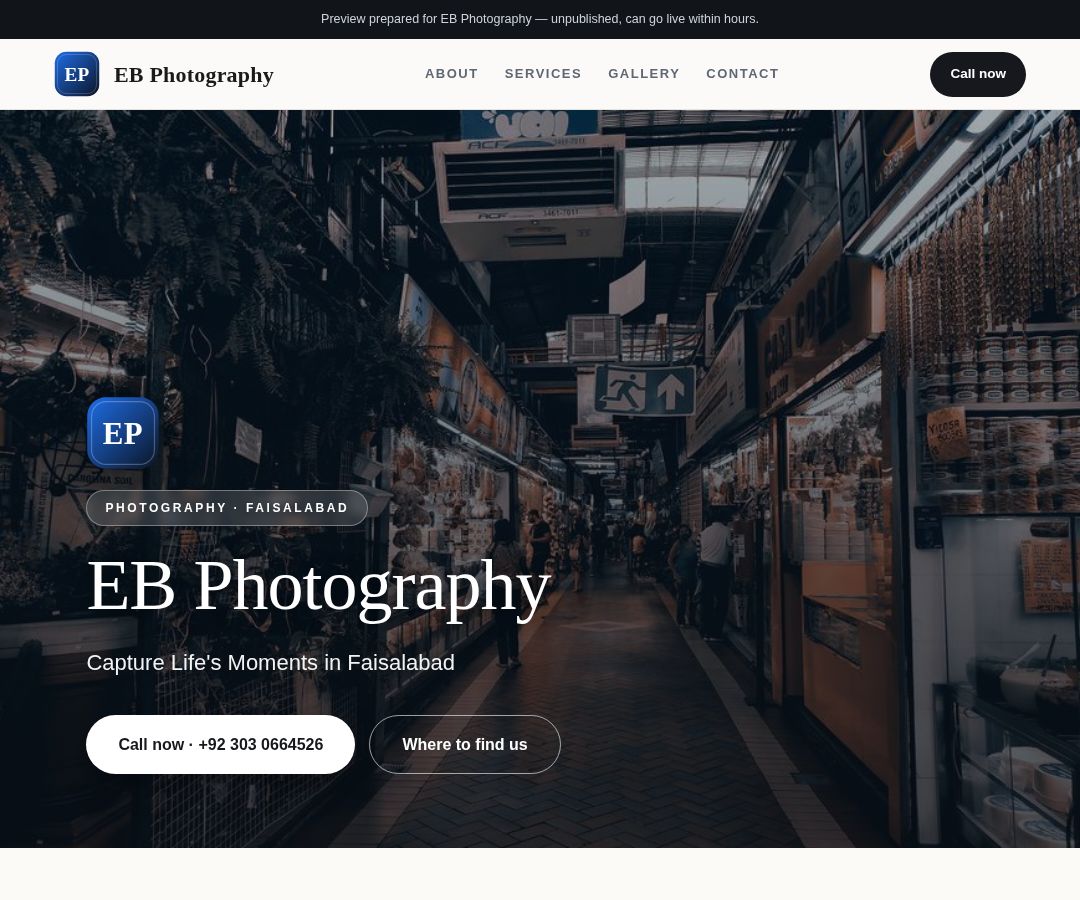Click the Photography · Faisalabad tag pill
1080x900 pixels.
click(227, 508)
